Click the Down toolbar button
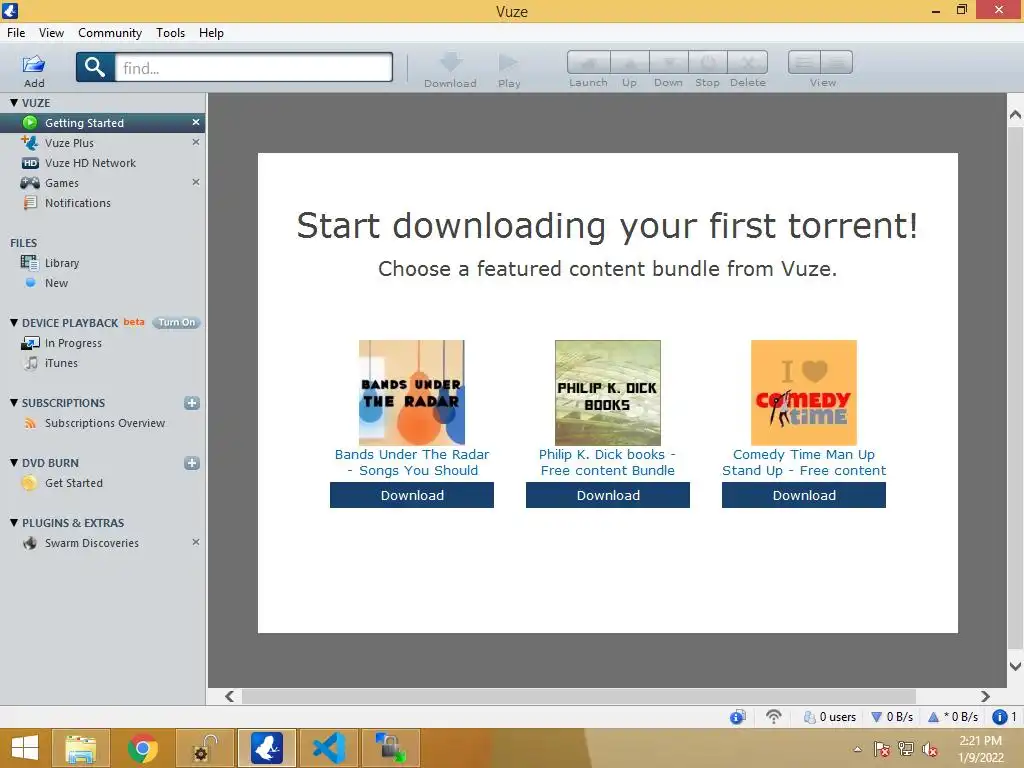1024x768 pixels. point(668,63)
